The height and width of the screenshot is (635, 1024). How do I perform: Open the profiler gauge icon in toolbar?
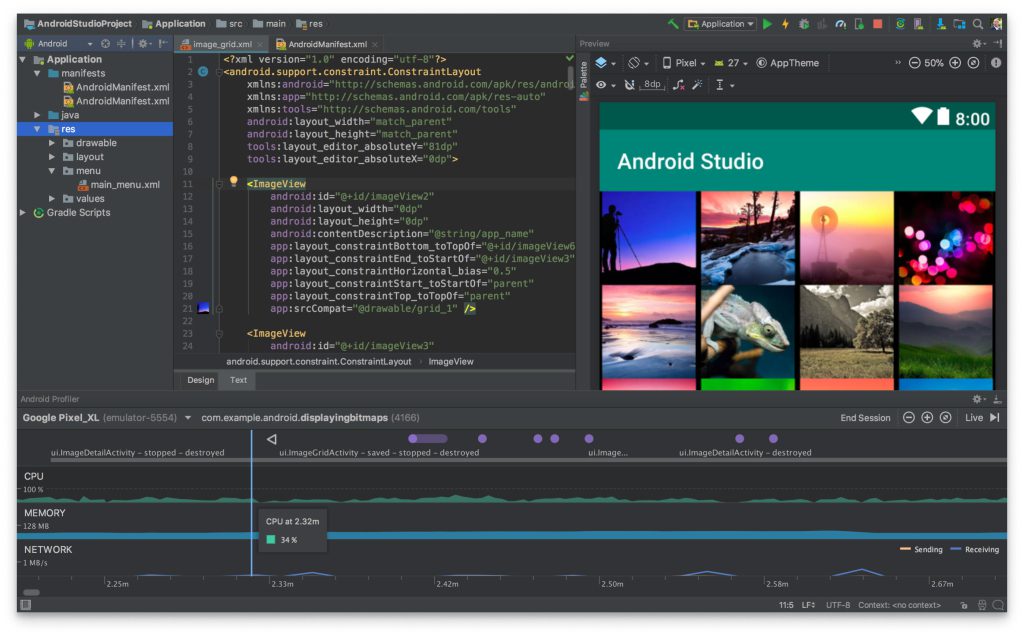(x=840, y=24)
